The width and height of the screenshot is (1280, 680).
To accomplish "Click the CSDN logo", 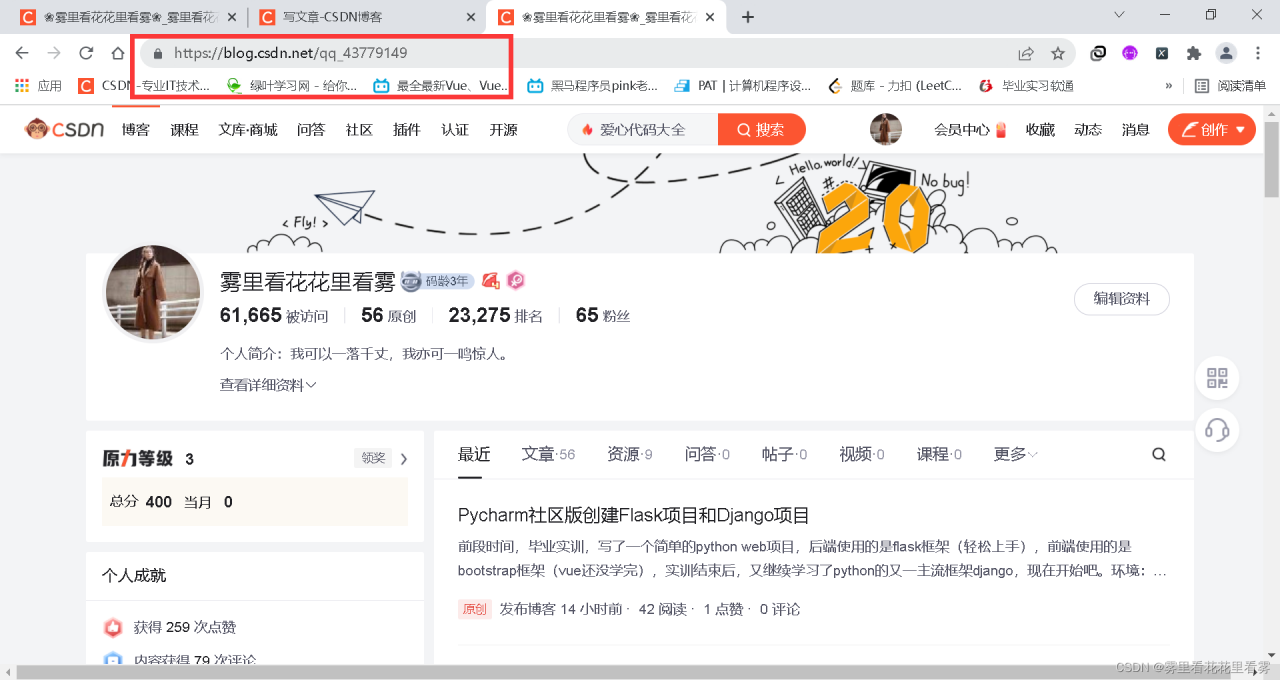I will pyautogui.click(x=65, y=129).
